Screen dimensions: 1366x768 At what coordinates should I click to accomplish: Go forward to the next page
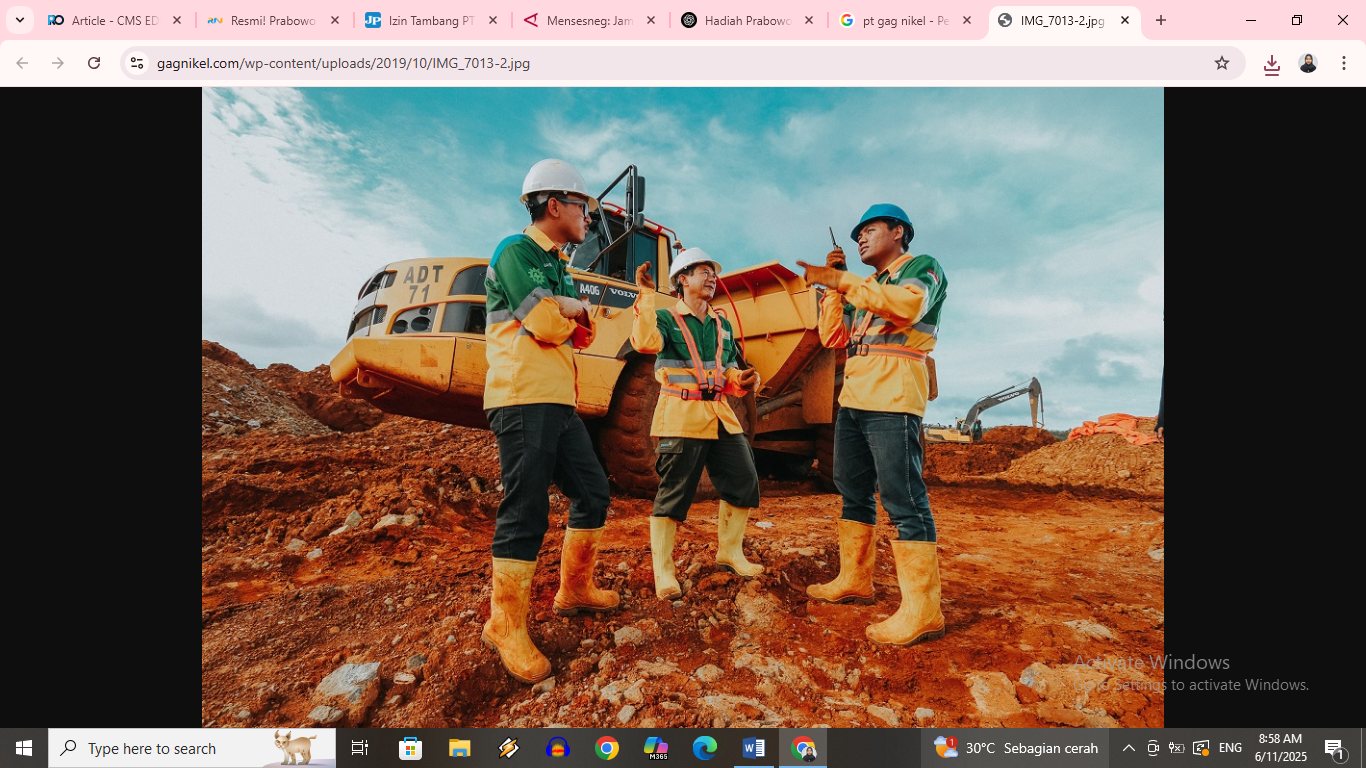(x=58, y=63)
